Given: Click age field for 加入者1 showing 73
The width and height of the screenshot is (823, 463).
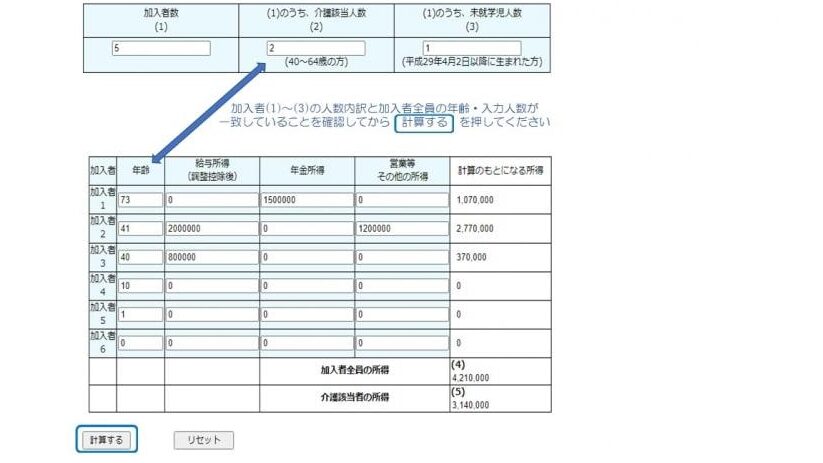Looking at the screenshot, I should click(x=140, y=200).
